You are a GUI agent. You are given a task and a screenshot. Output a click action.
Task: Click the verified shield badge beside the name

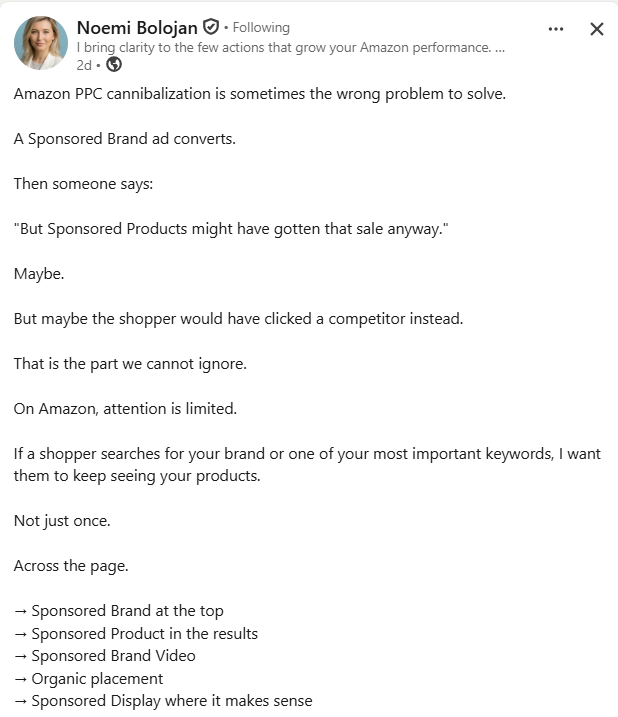(210, 27)
